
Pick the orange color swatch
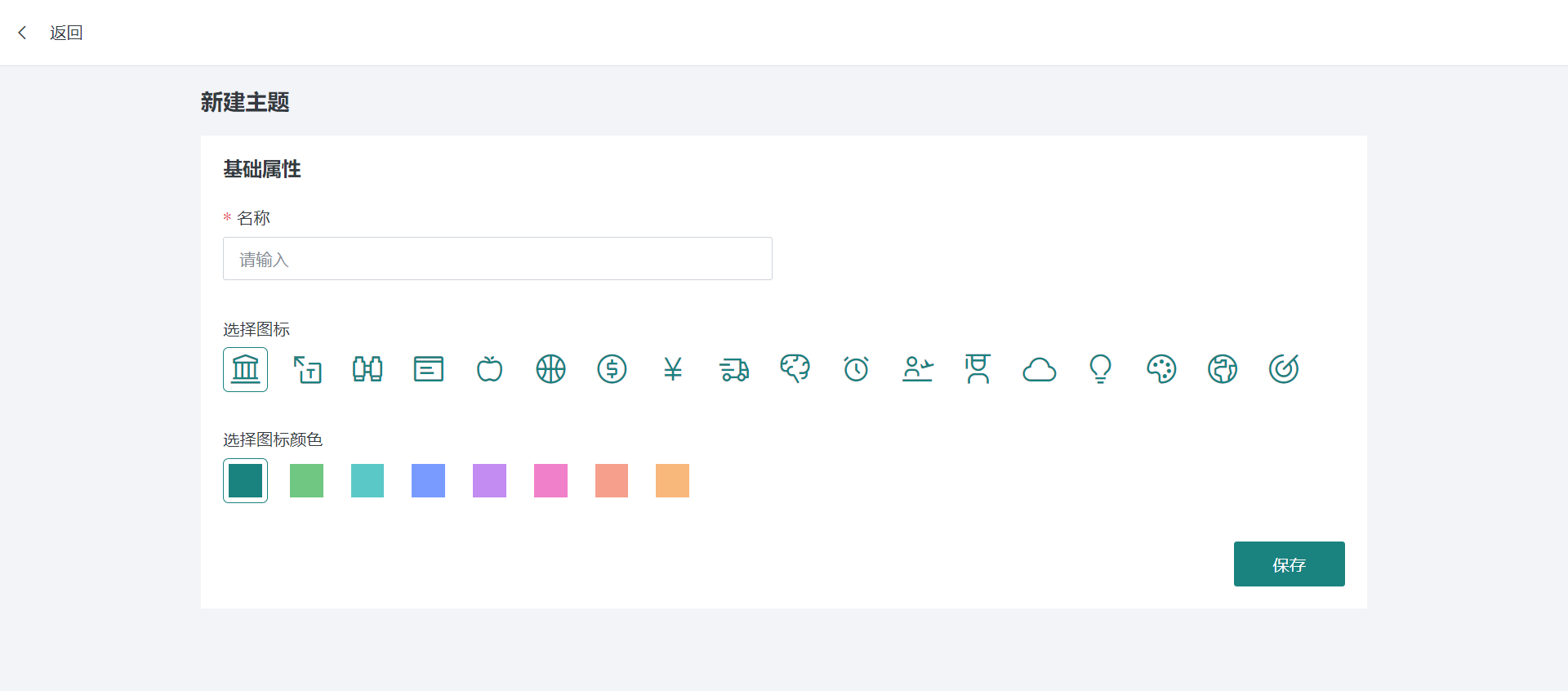click(x=672, y=481)
